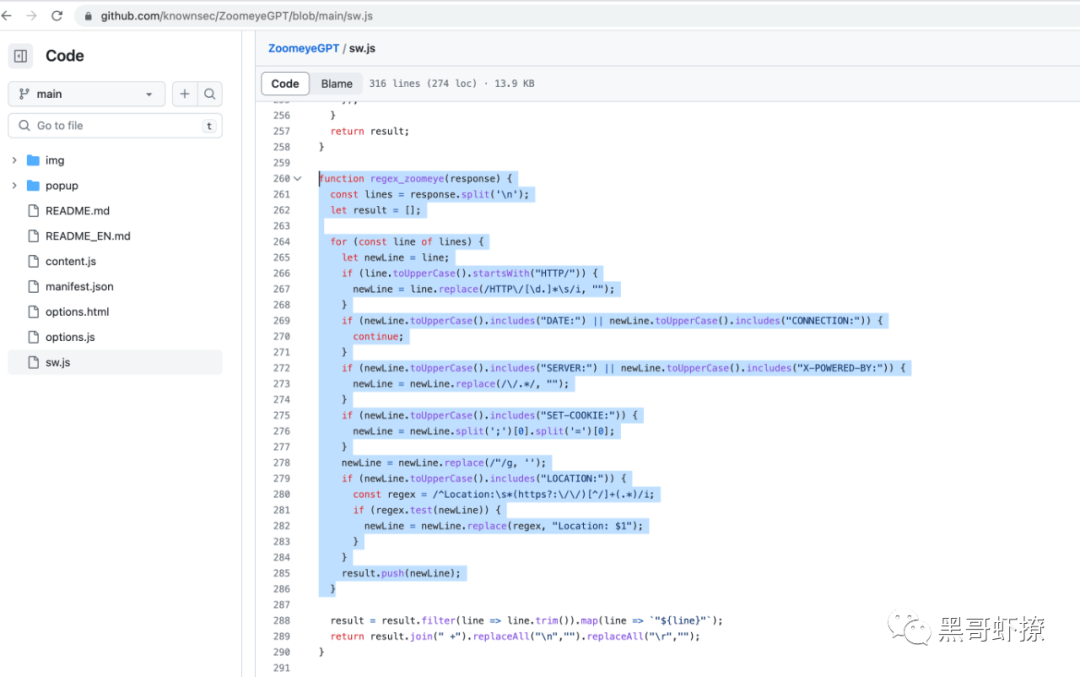
Task: Select the Code view tab
Action: pyautogui.click(x=285, y=83)
